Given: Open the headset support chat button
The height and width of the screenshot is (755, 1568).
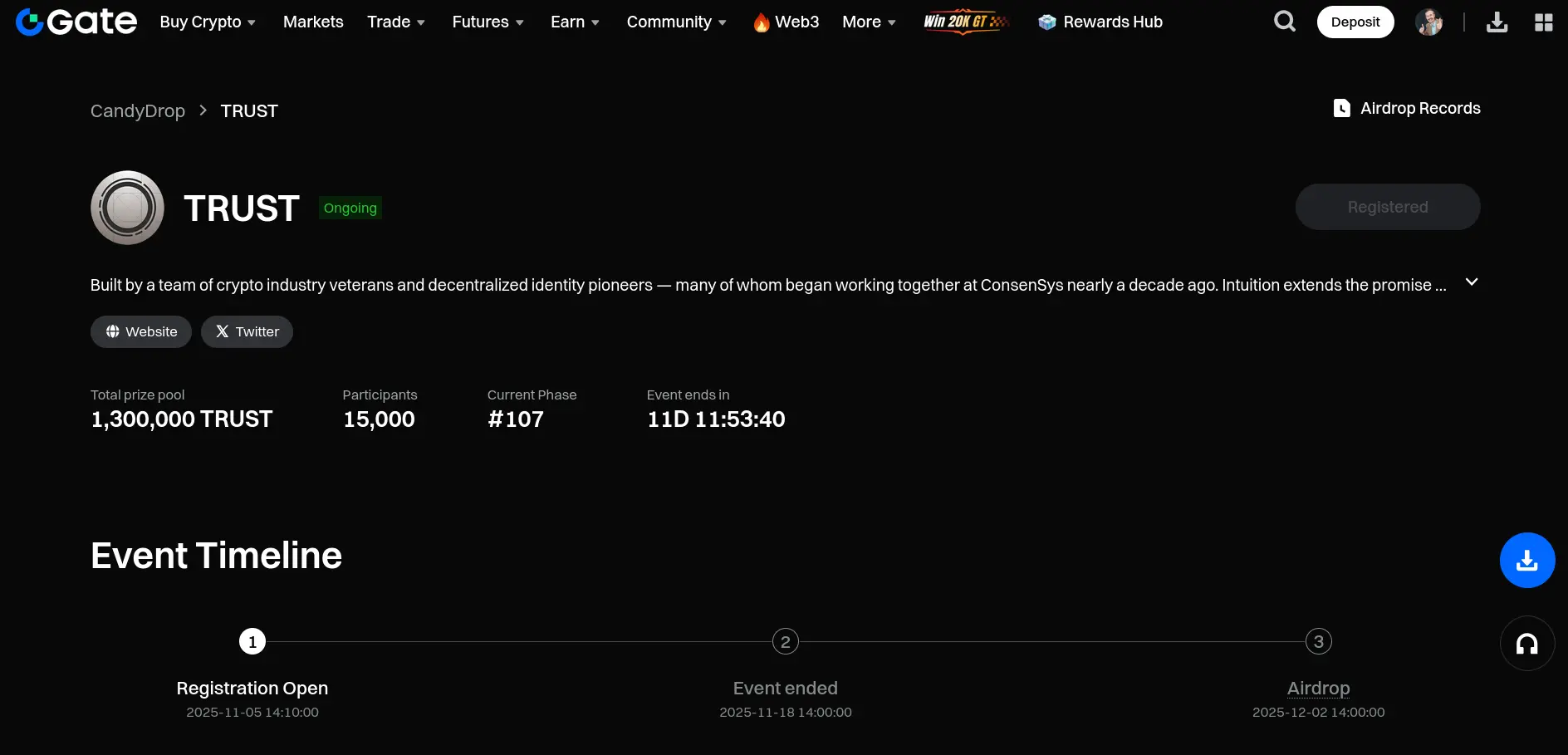Looking at the screenshot, I should coord(1527,644).
